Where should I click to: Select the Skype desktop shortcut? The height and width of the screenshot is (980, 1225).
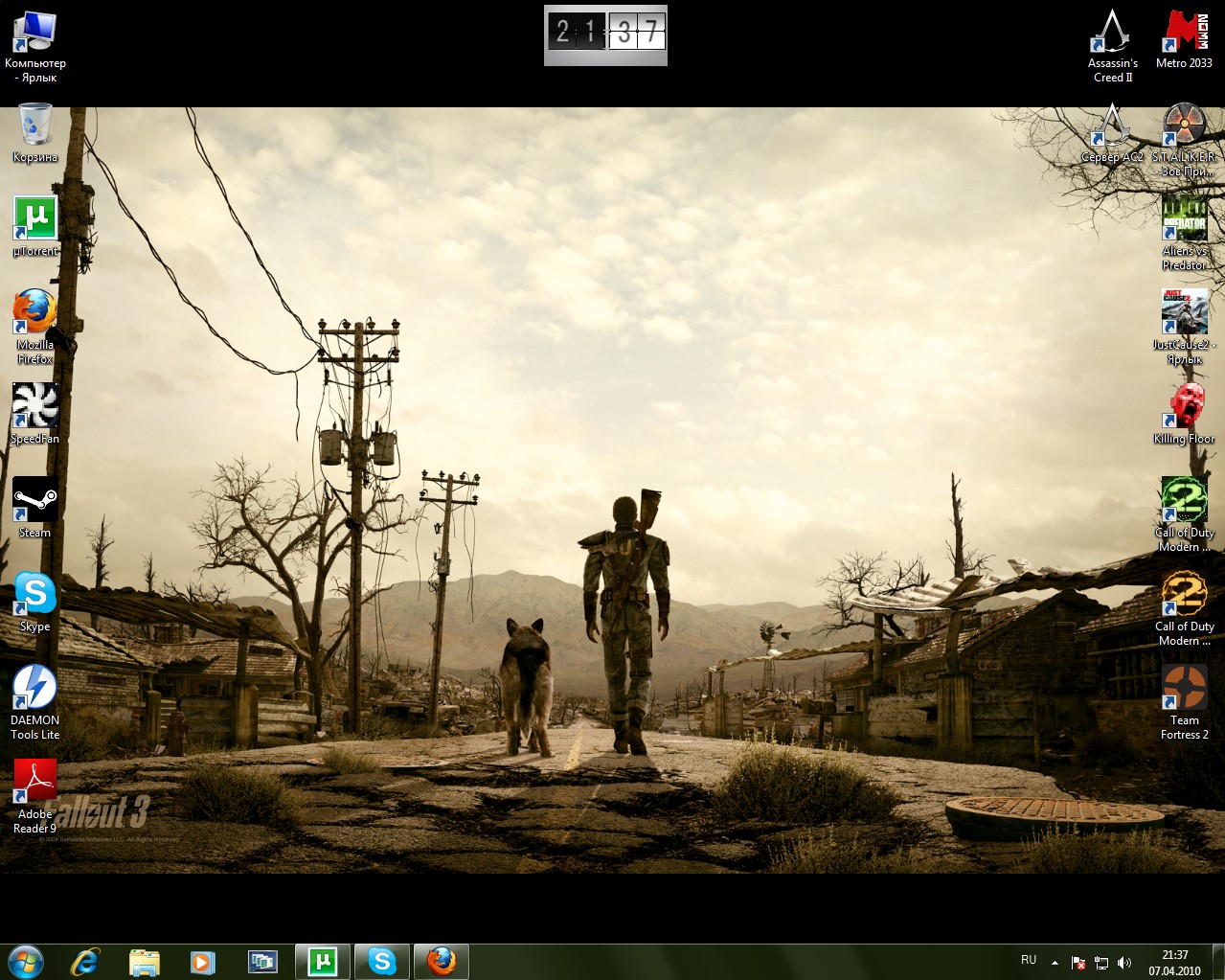(35, 602)
